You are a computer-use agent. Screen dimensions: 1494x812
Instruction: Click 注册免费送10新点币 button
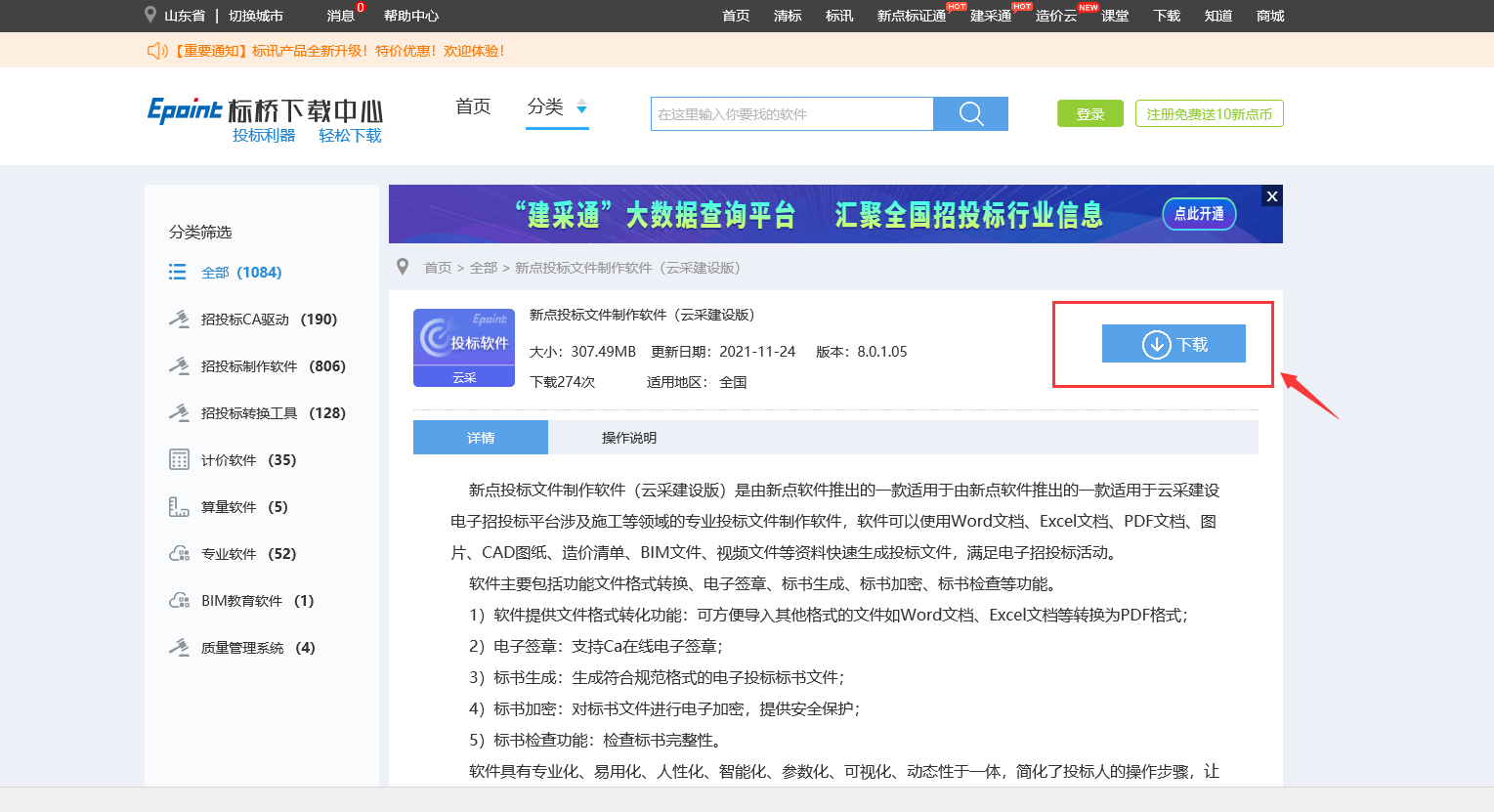1209,113
